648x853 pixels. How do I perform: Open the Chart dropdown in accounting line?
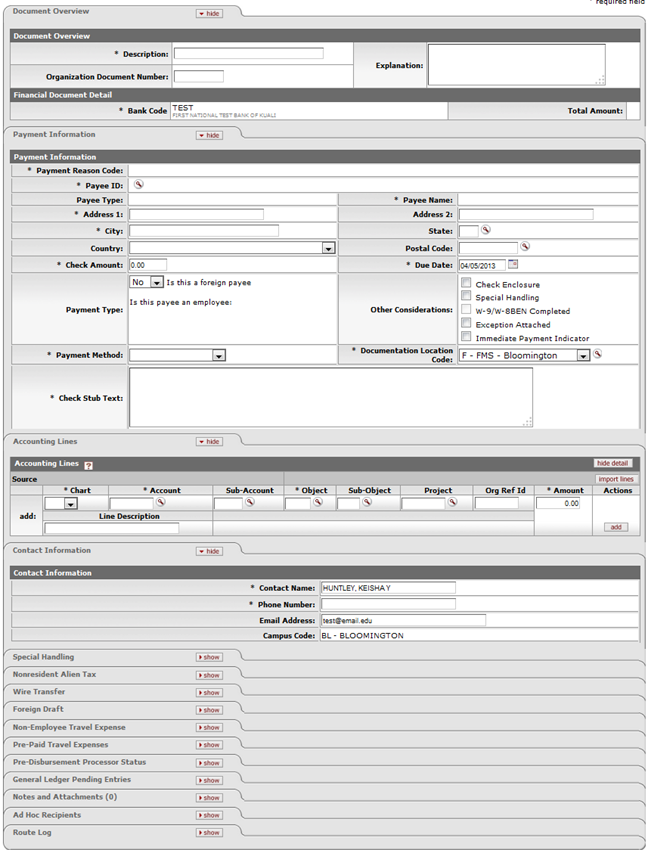tap(61, 504)
